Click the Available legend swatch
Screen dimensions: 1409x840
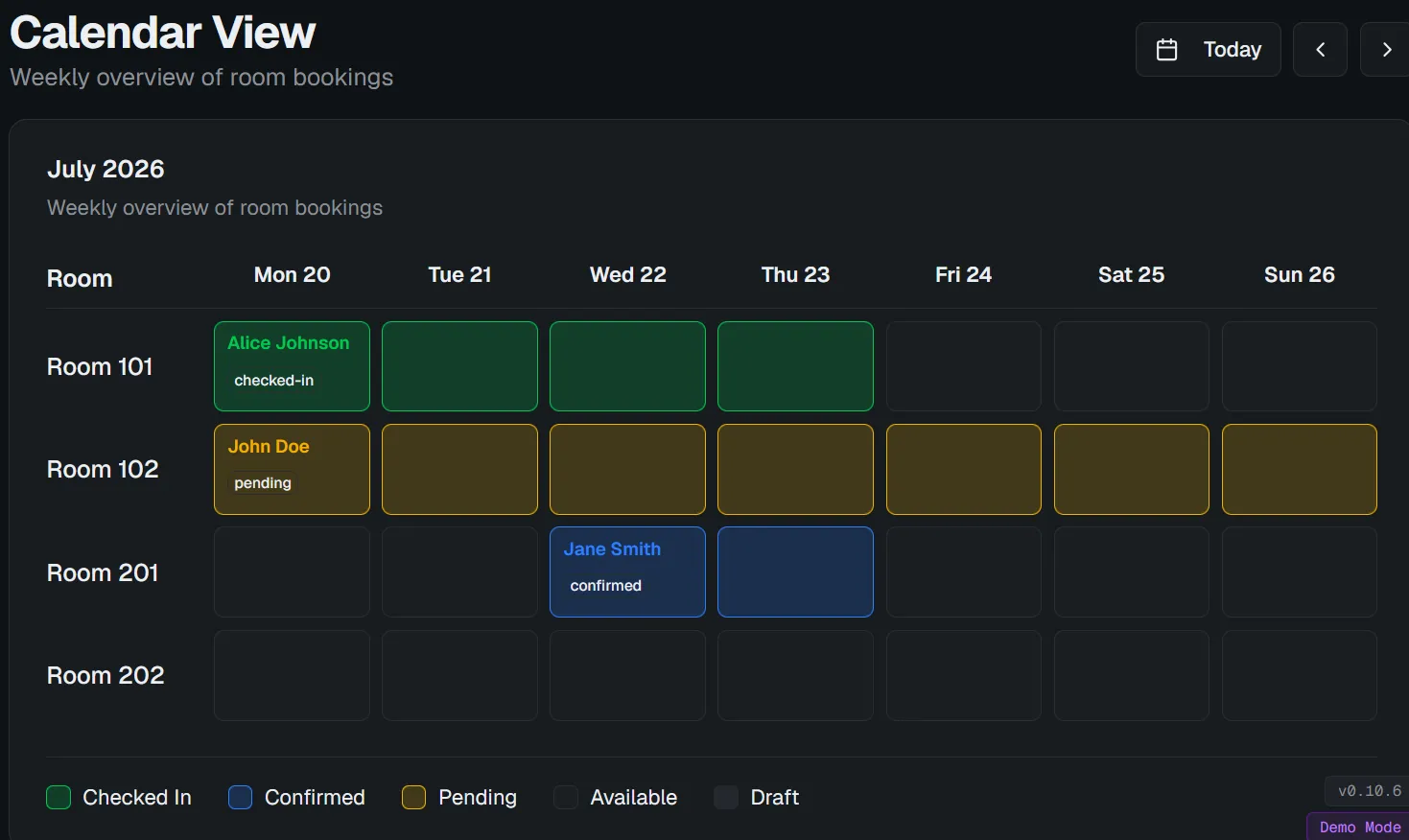(x=566, y=797)
